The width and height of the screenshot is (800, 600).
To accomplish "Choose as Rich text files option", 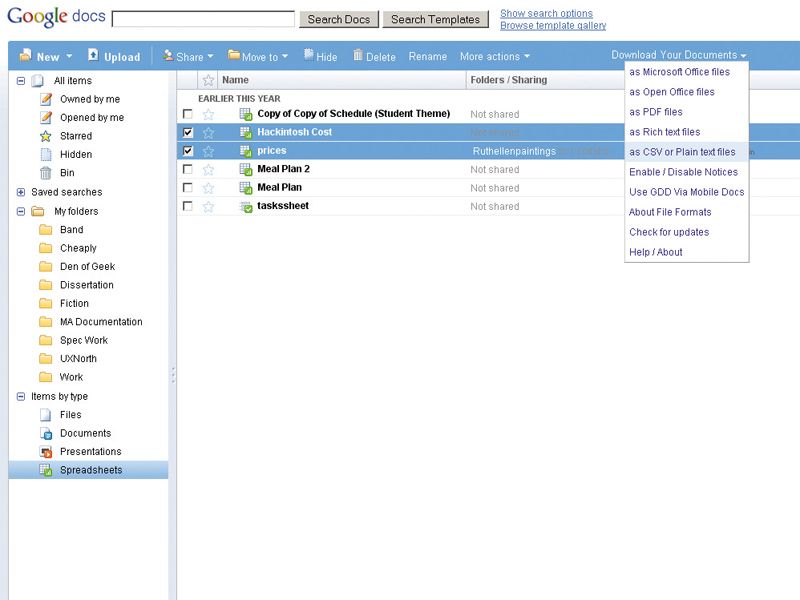I will (664, 132).
